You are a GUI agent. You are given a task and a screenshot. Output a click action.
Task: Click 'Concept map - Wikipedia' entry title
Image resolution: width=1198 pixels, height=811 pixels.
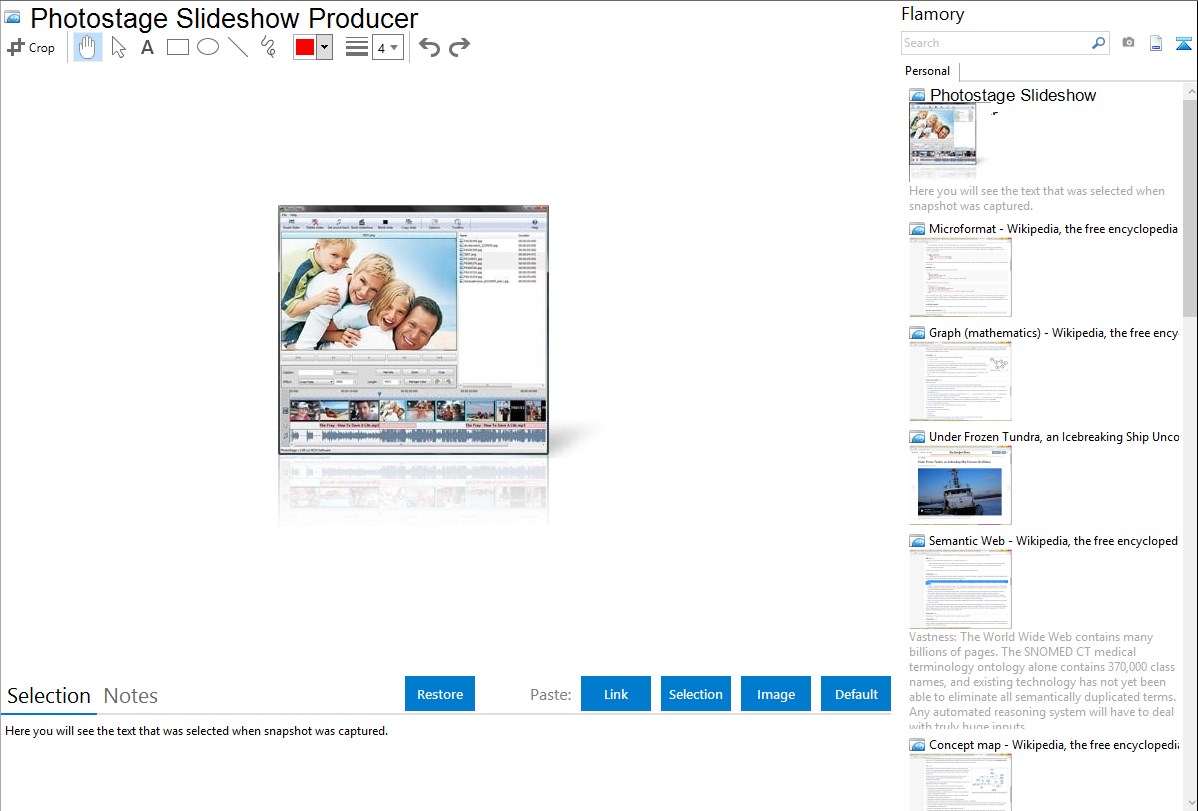[x=1053, y=744]
